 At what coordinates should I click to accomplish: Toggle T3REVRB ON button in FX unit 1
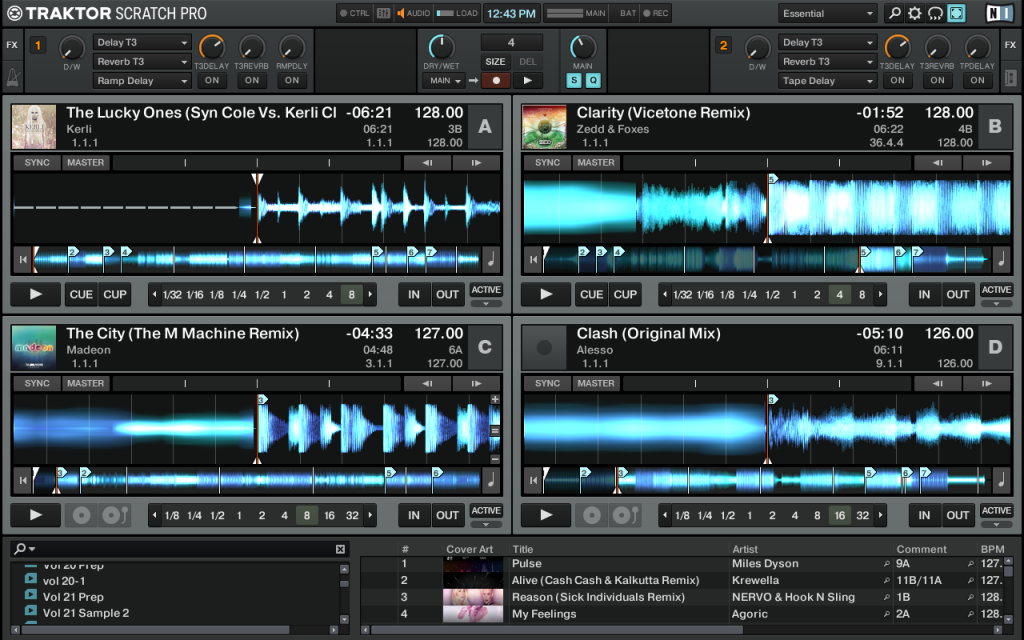point(251,80)
